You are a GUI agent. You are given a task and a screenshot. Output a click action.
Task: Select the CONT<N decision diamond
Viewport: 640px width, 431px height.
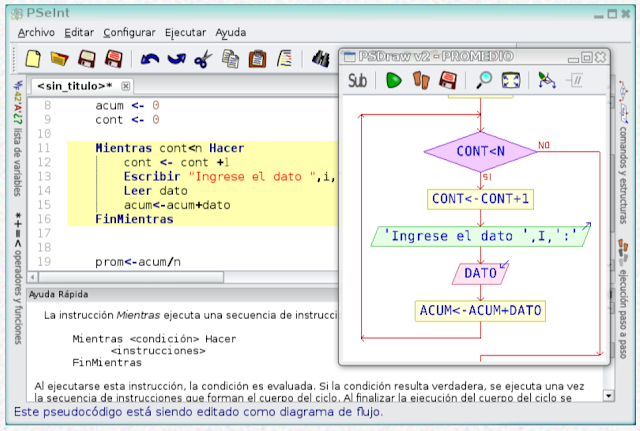pos(480,151)
